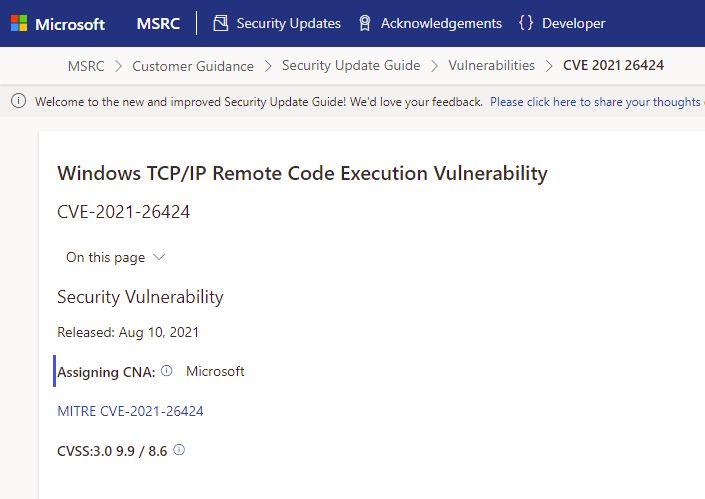The height and width of the screenshot is (499, 705).
Task: Click the Released Aug 10, 2021 date text
Action: pyautogui.click(x=128, y=332)
